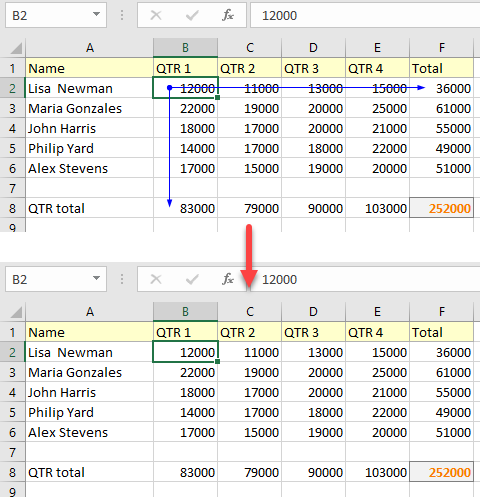This screenshot has height=497, width=480.
Task: Open the Name Box dropdown in the sheet without tracer arrows
Action: (x=96, y=278)
